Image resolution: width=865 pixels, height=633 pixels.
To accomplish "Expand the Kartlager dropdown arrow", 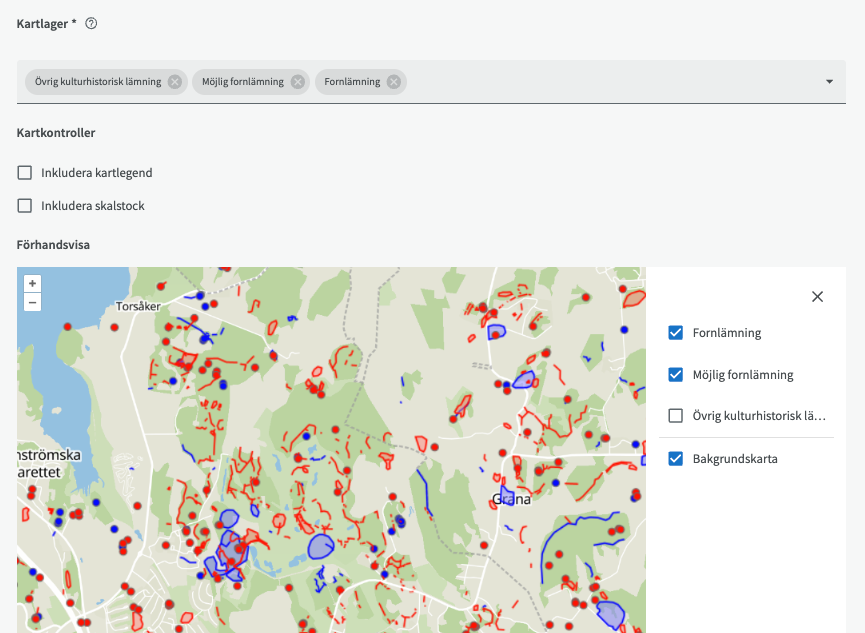I will pos(829,82).
